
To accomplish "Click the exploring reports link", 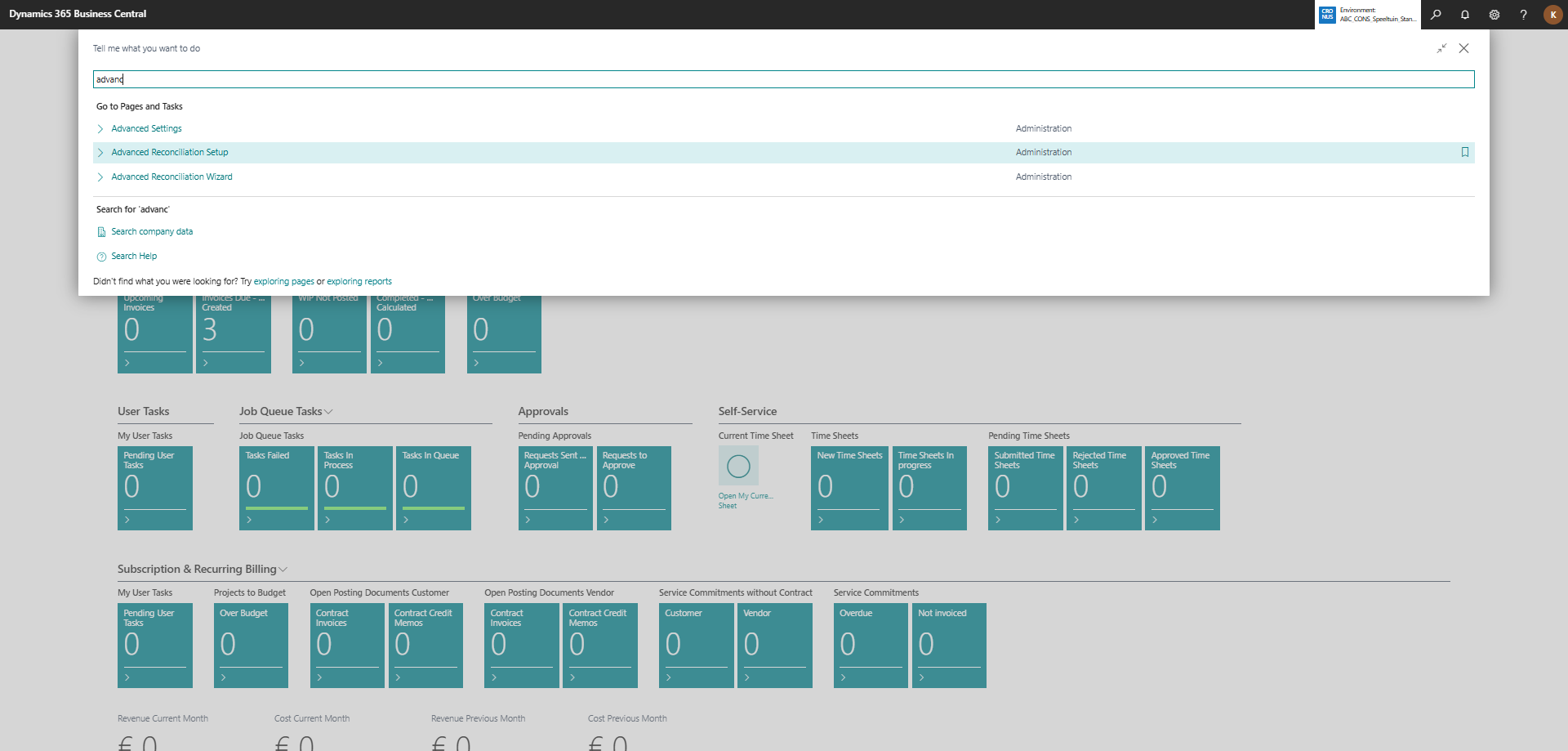I will coord(359,282).
